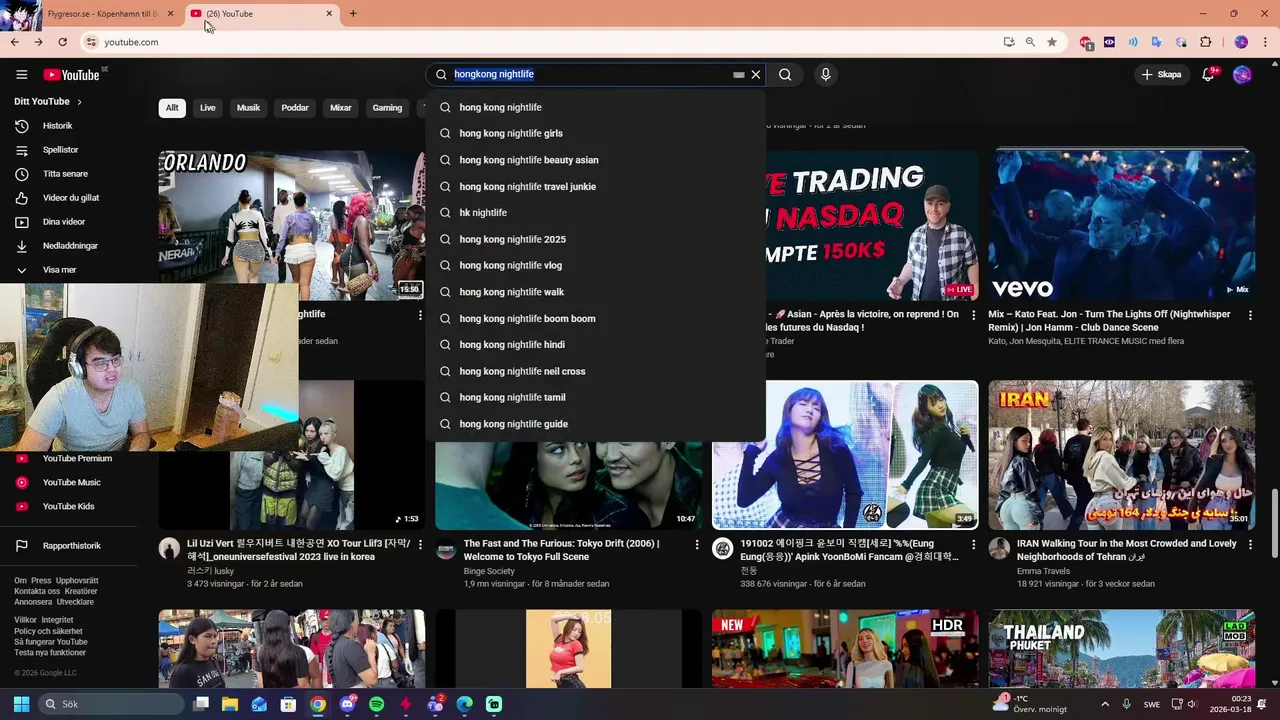This screenshot has width=1280, height=720.
Task: Open more options for Tokyo Drift video
Action: [697, 545]
